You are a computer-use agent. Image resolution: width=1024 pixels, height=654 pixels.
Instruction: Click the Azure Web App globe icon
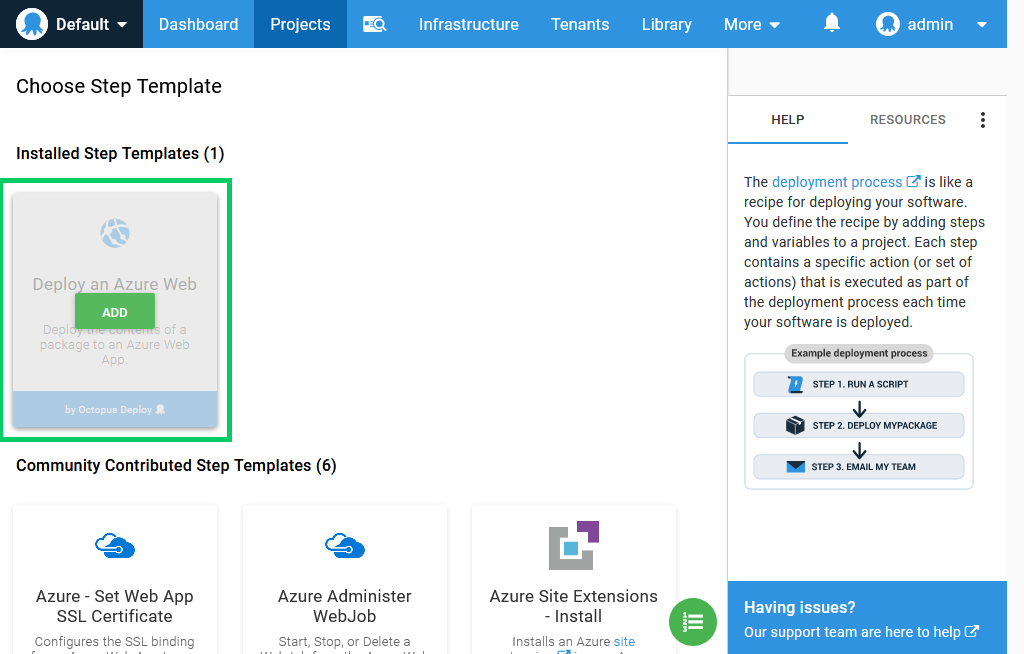coord(115,233)
